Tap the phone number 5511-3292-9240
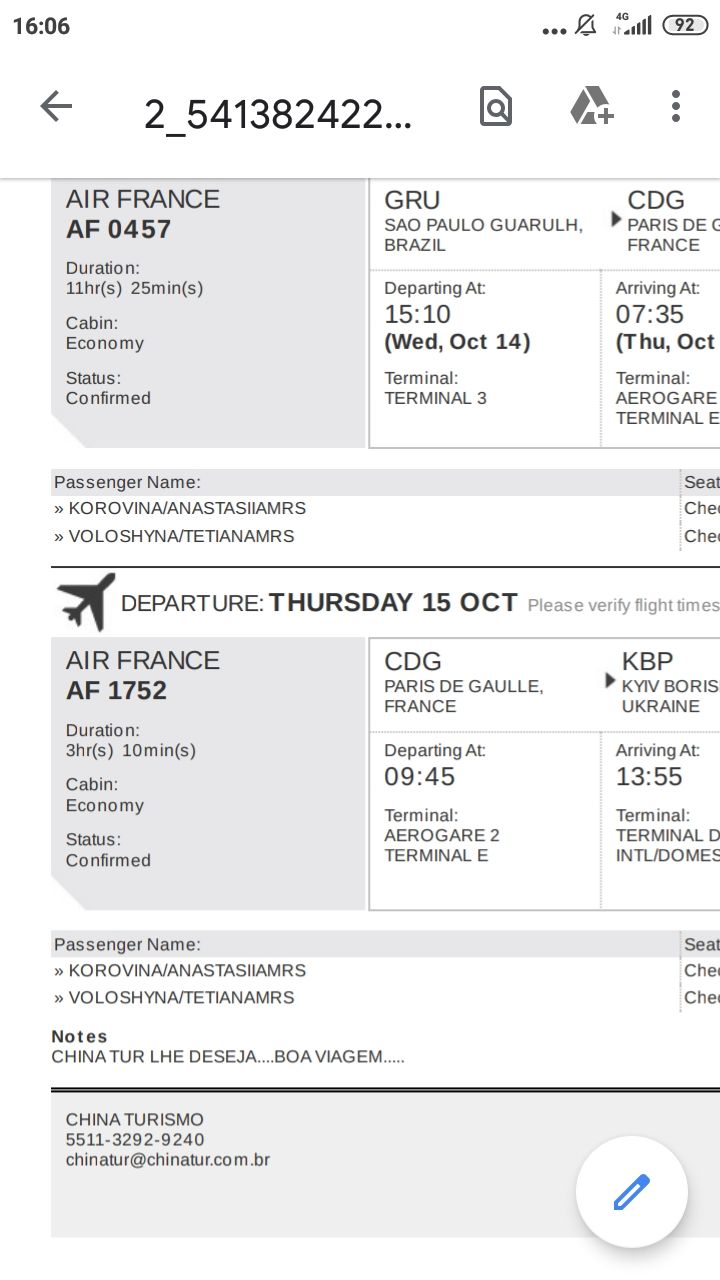 (135, 1140)
